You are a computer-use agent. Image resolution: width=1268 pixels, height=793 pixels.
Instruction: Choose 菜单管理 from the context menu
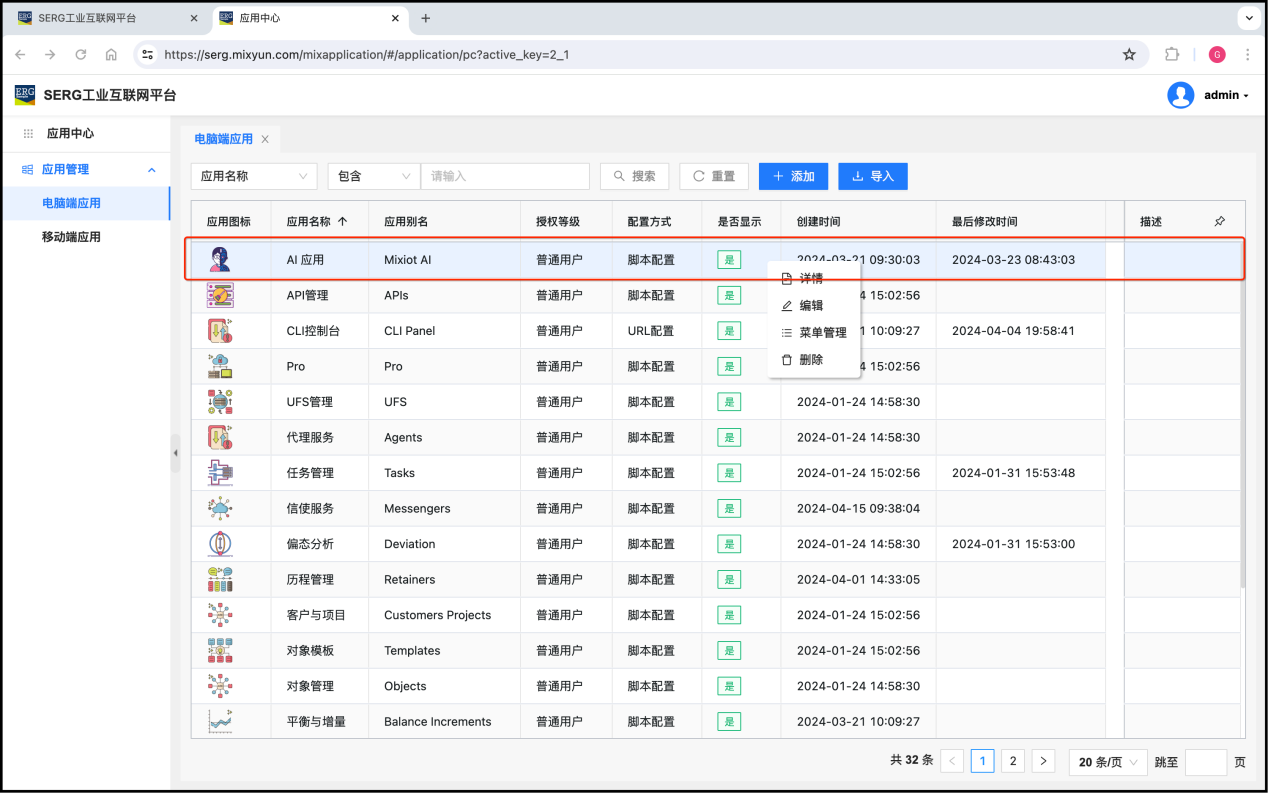click(822, 333)
